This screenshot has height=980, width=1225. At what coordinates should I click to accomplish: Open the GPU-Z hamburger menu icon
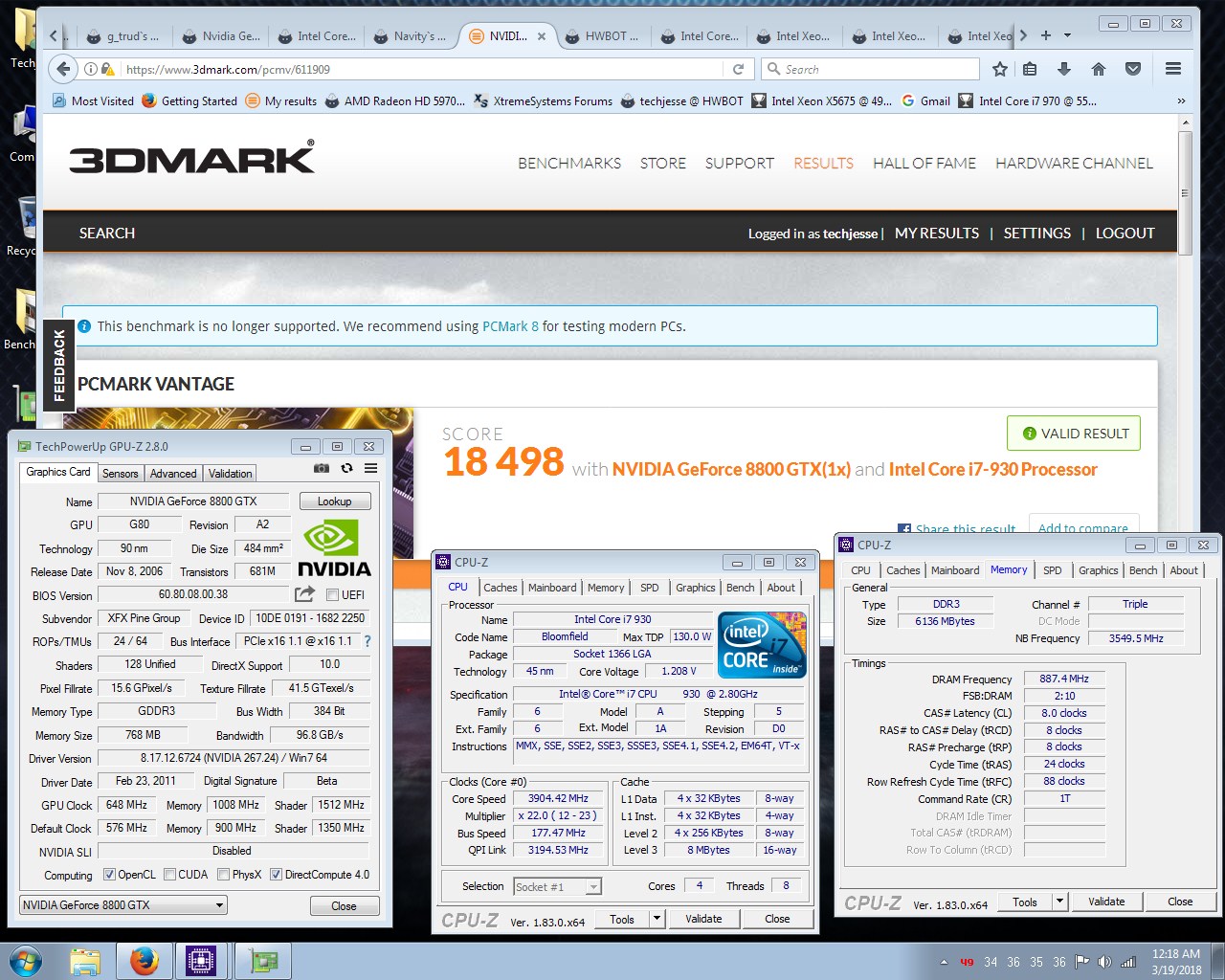click(370, 468)
